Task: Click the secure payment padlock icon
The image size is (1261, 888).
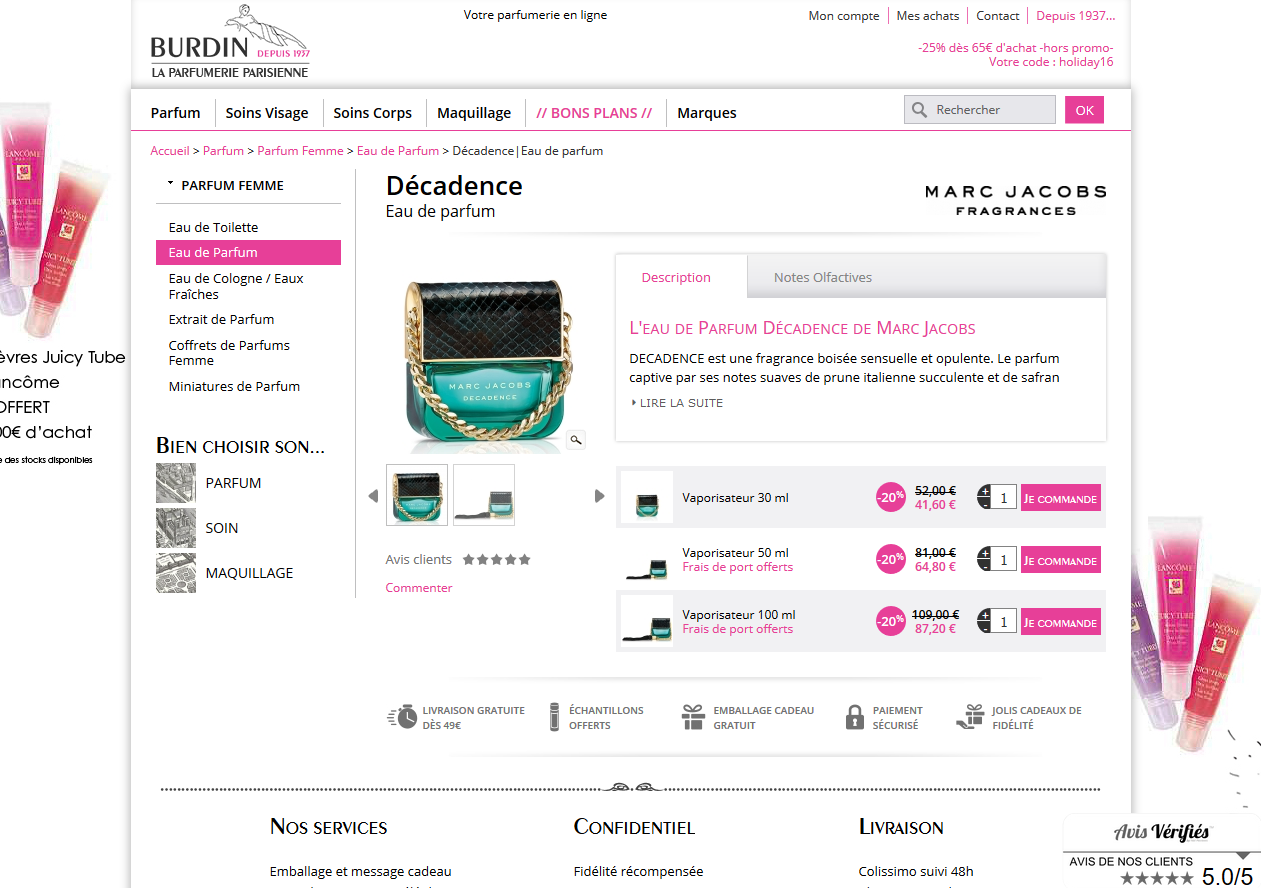Action: pyautogui.click(x=854, y=717)
